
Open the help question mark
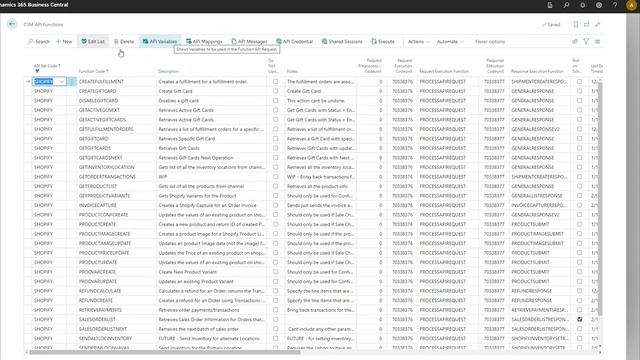tap(615, 5)
